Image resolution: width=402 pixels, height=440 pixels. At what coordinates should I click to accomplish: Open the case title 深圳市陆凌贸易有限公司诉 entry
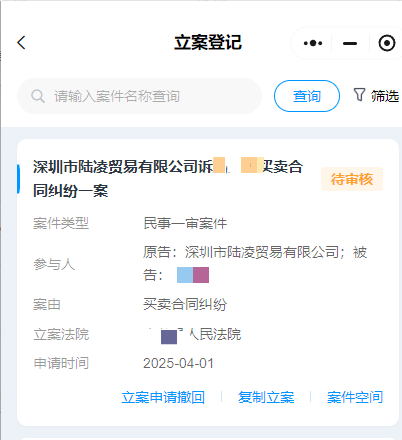pos(168,179)
